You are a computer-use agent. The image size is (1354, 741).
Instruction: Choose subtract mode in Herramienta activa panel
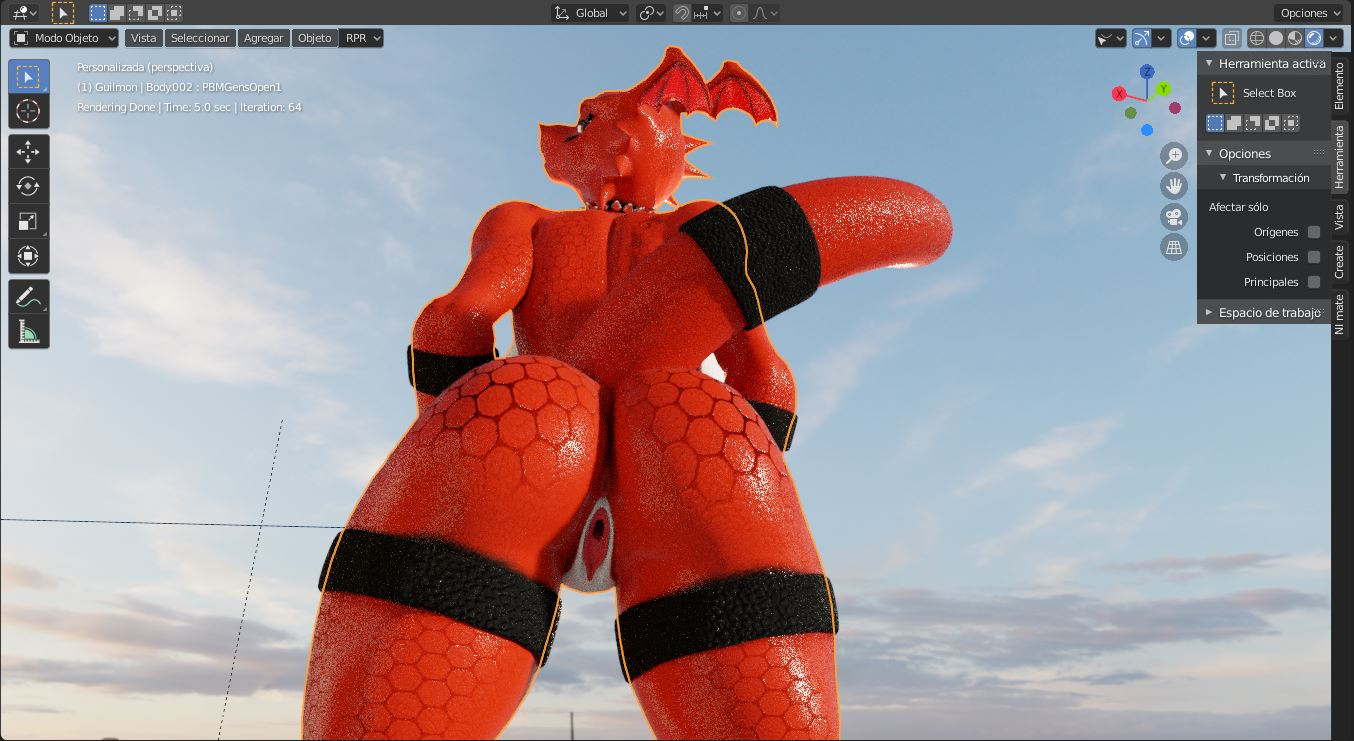tap(1253, 123)
